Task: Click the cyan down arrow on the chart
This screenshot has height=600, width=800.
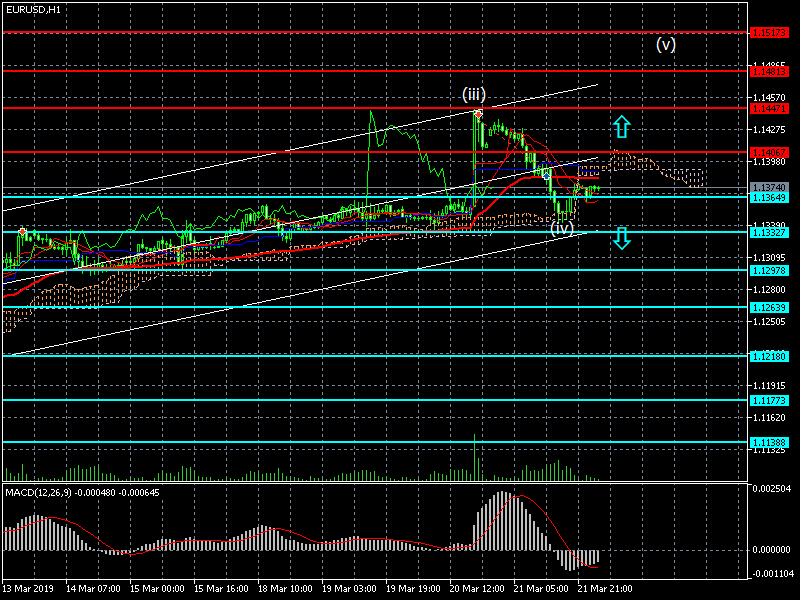Action: coord(621,238)
